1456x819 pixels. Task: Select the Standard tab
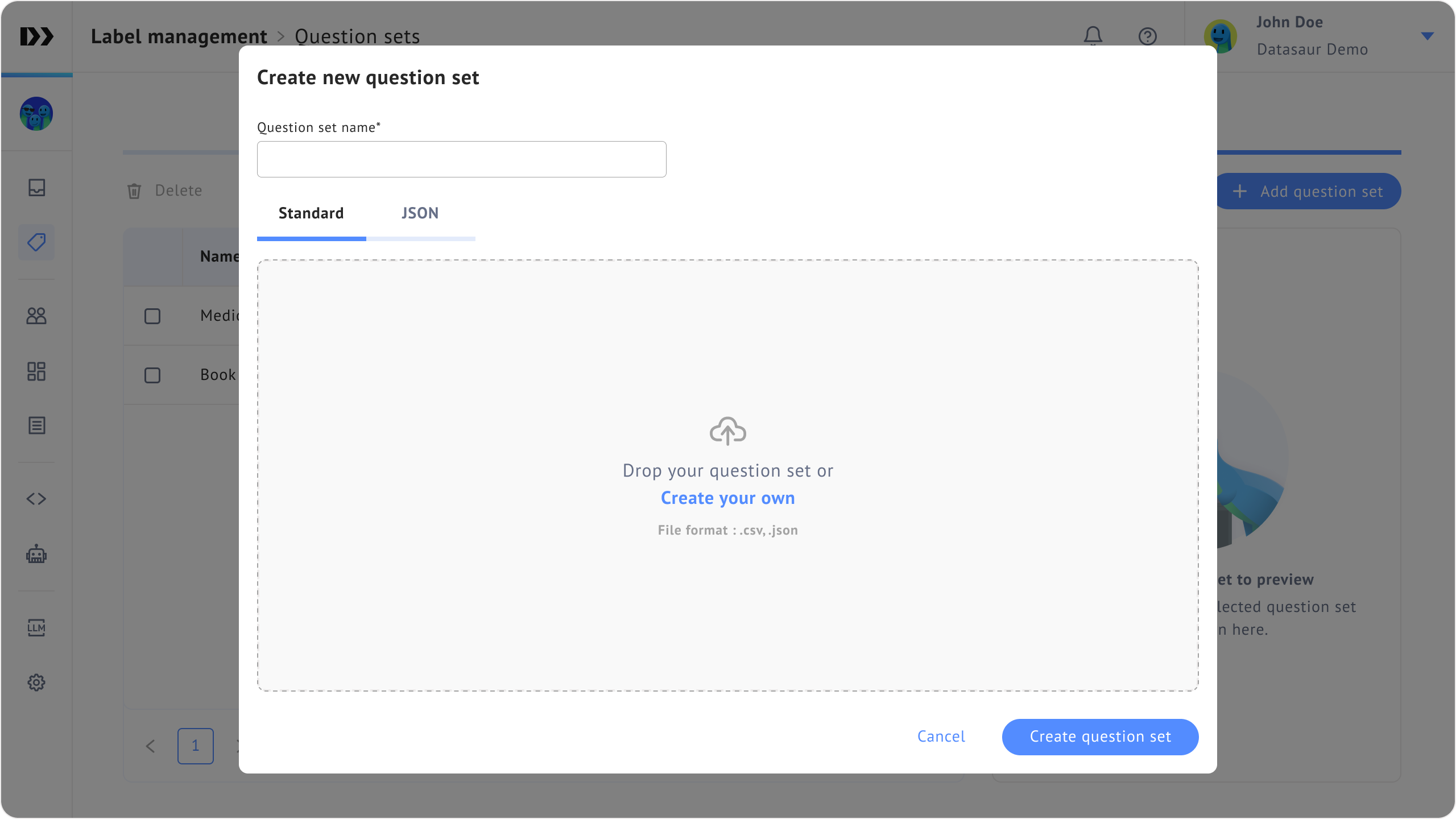[311, 213]
